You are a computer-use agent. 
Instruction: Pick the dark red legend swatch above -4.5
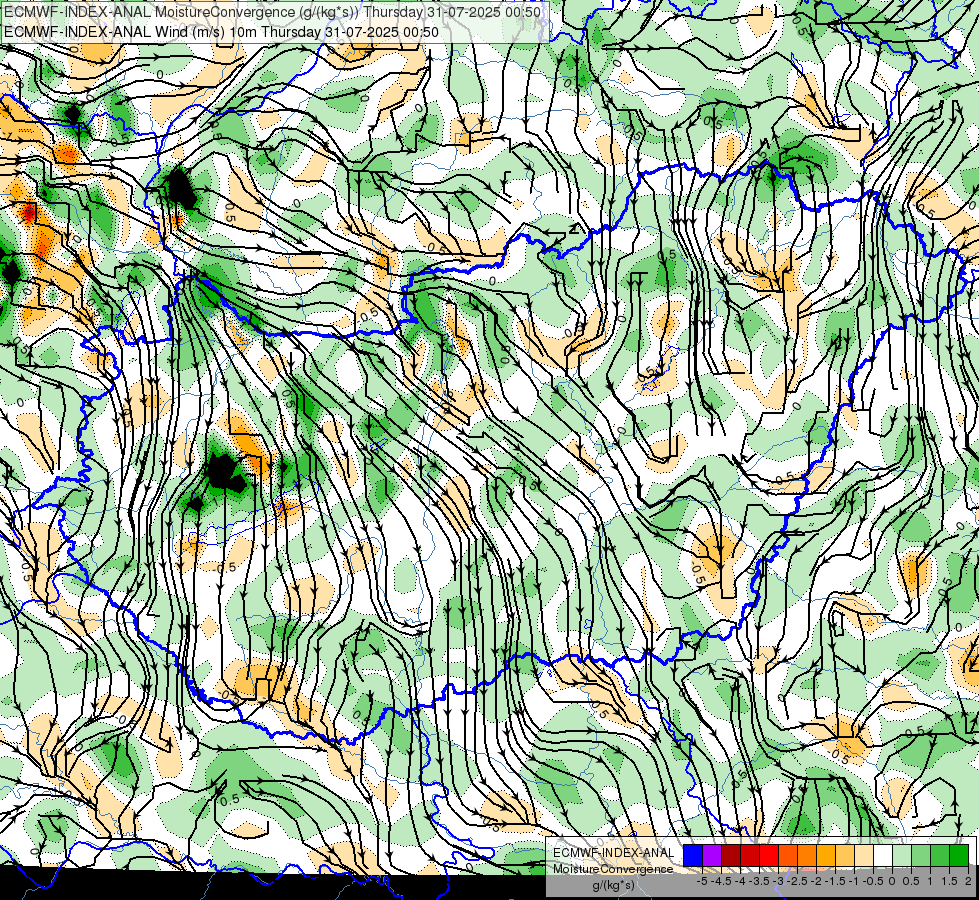731,855
